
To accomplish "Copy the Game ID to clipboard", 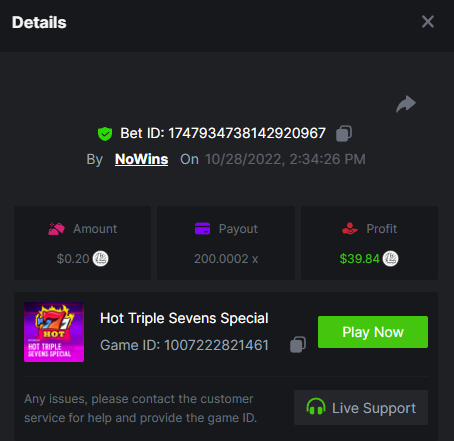I will coord(298,345).
